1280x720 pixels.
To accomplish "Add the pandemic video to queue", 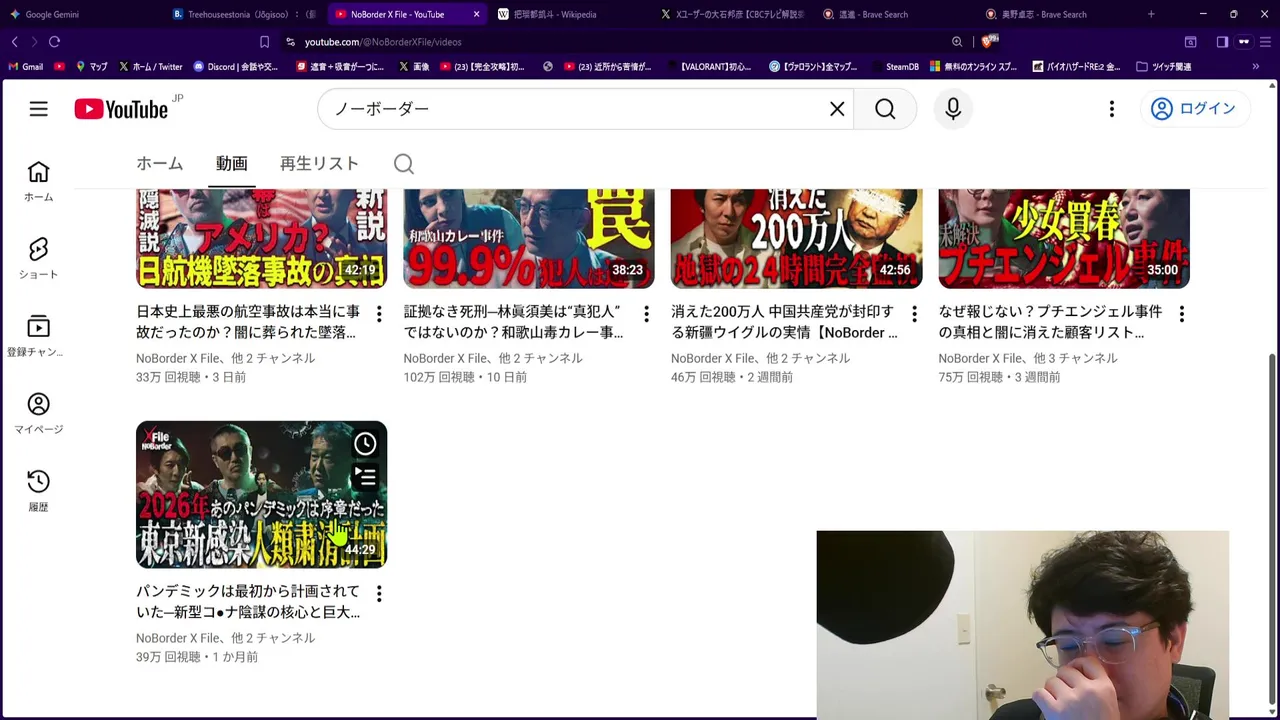I will click(x=365, y=477).
